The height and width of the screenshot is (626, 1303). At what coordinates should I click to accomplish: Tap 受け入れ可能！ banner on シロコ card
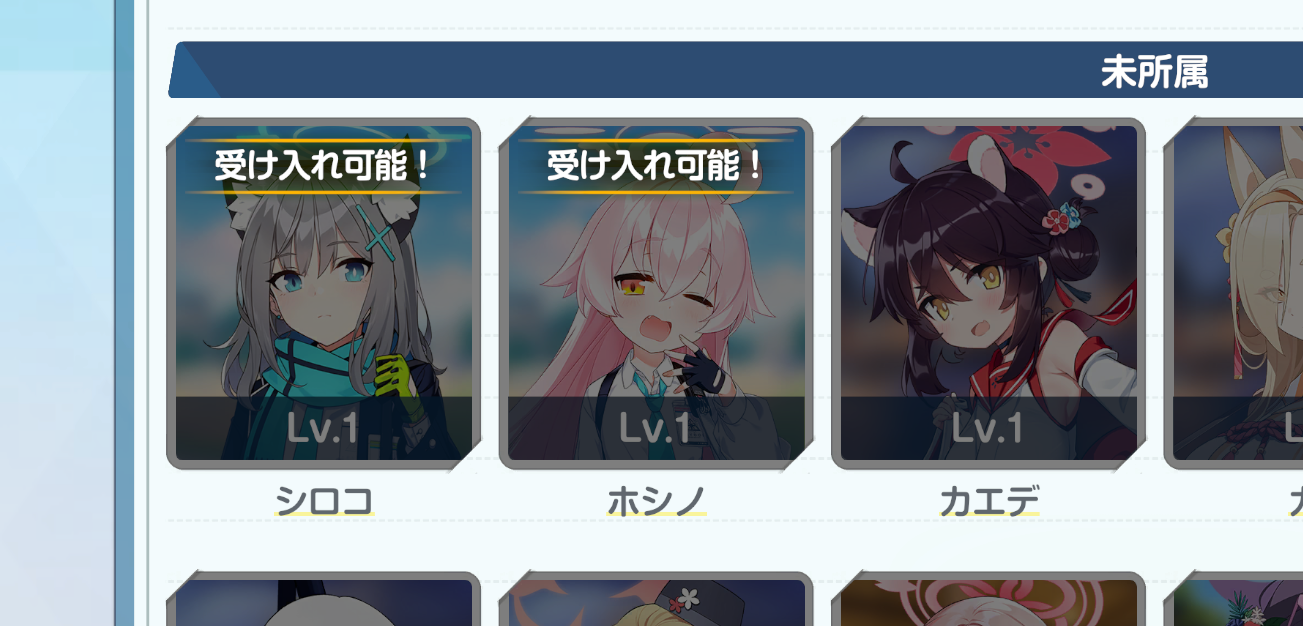[323, 166]
